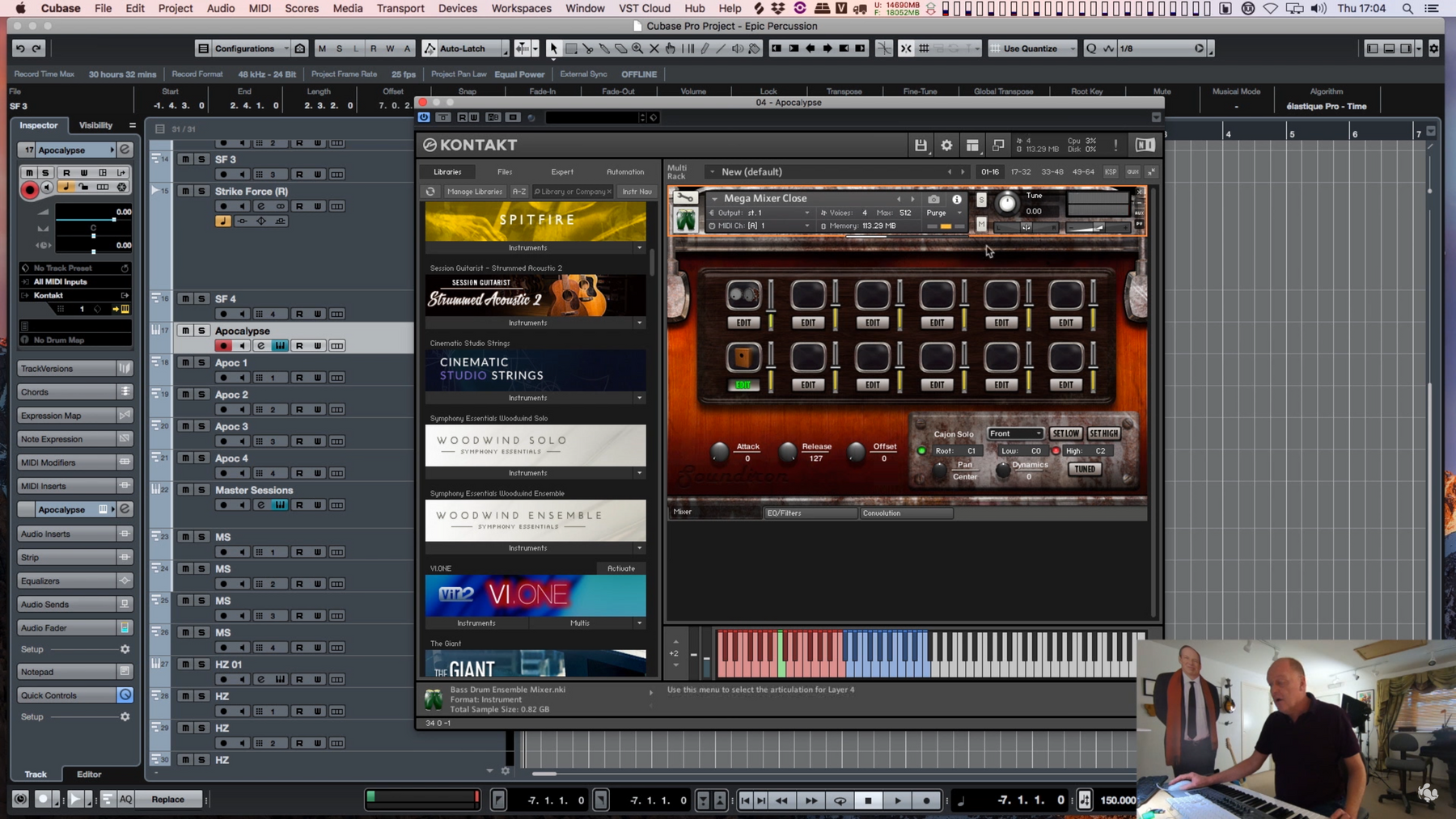Screen dimensions: 1456x819
Task: Click the Native Instruments logo button
Action: 1145,146
